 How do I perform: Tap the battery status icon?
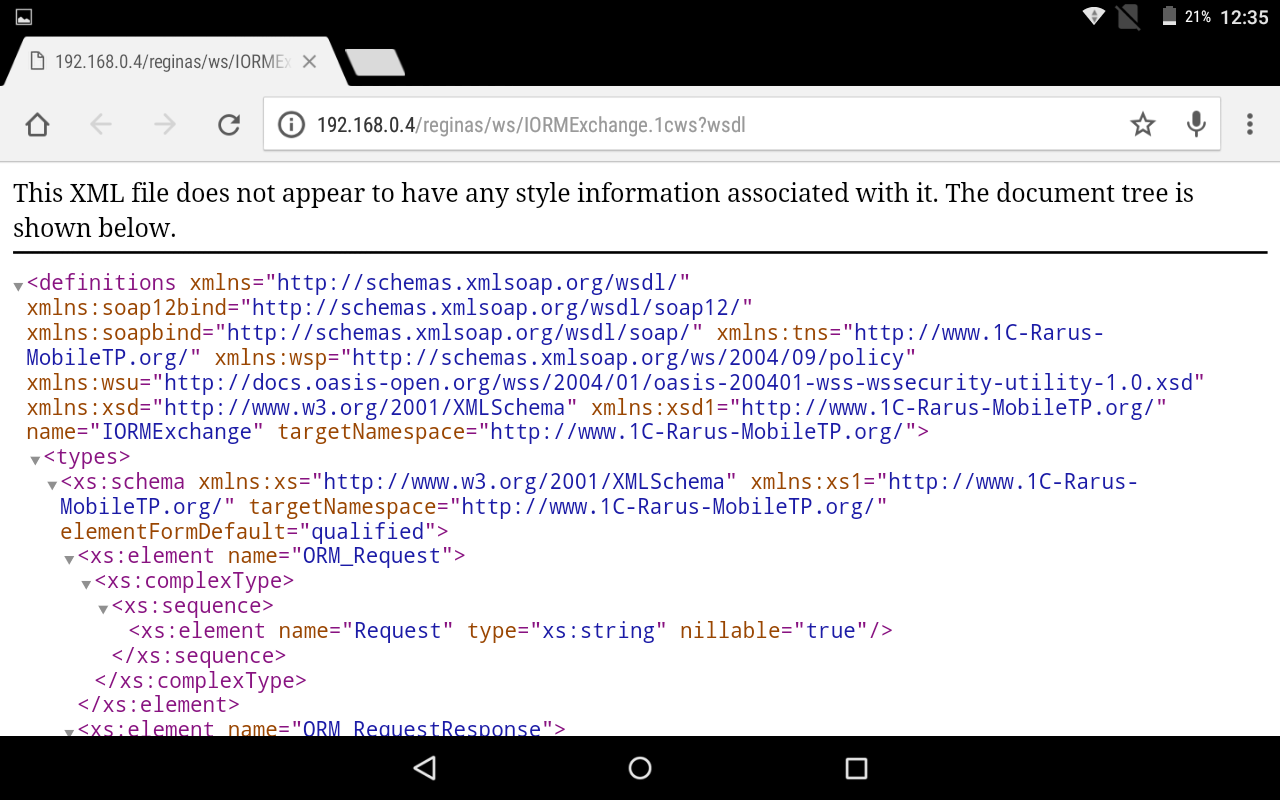coord(1169,17)
